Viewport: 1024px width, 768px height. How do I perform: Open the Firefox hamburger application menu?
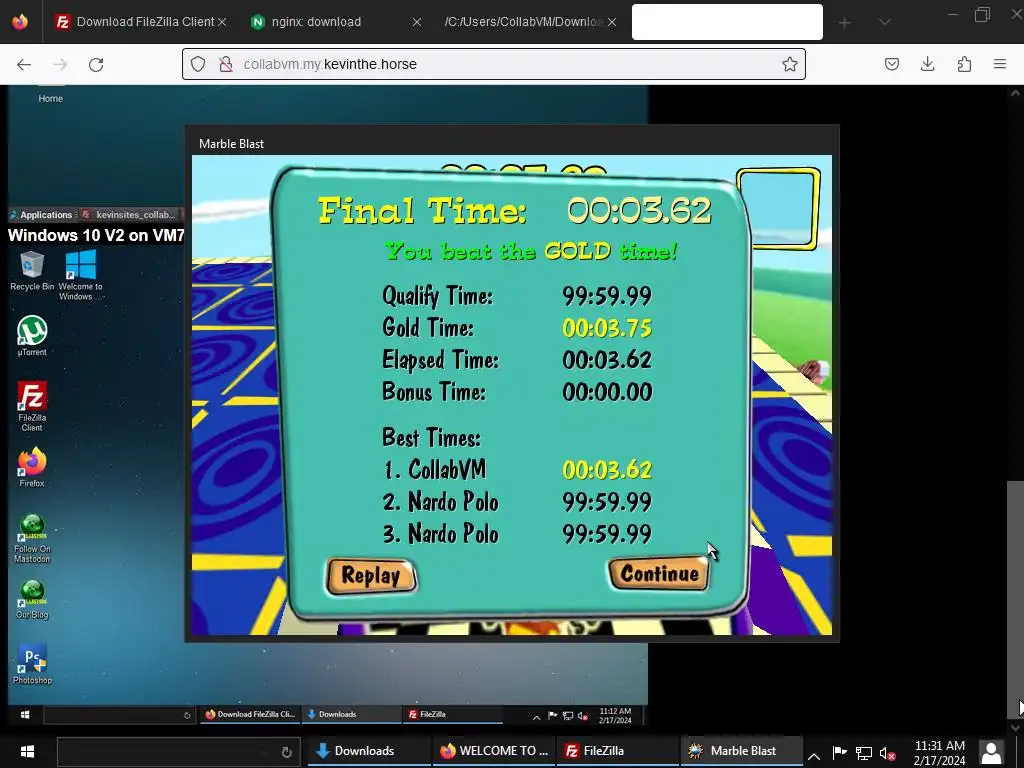(1000, 64)
